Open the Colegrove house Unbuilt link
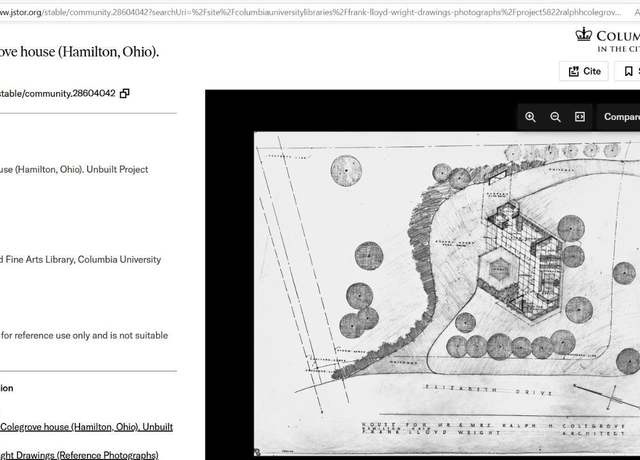This screenshot has height=460, width=640. pyautogui.click(x=87, y=427)
